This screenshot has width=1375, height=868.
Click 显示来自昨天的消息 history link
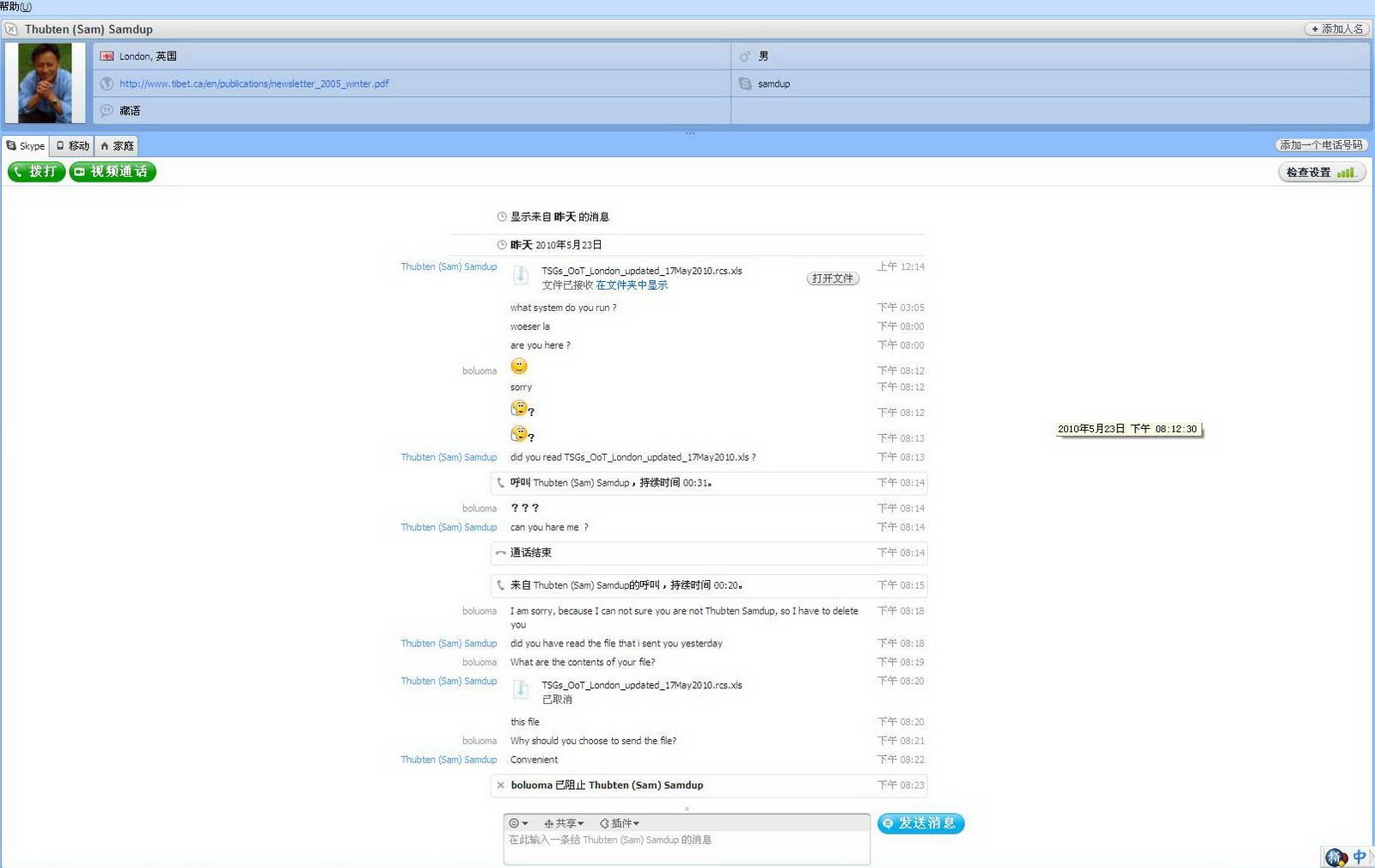tap(559, 217)
